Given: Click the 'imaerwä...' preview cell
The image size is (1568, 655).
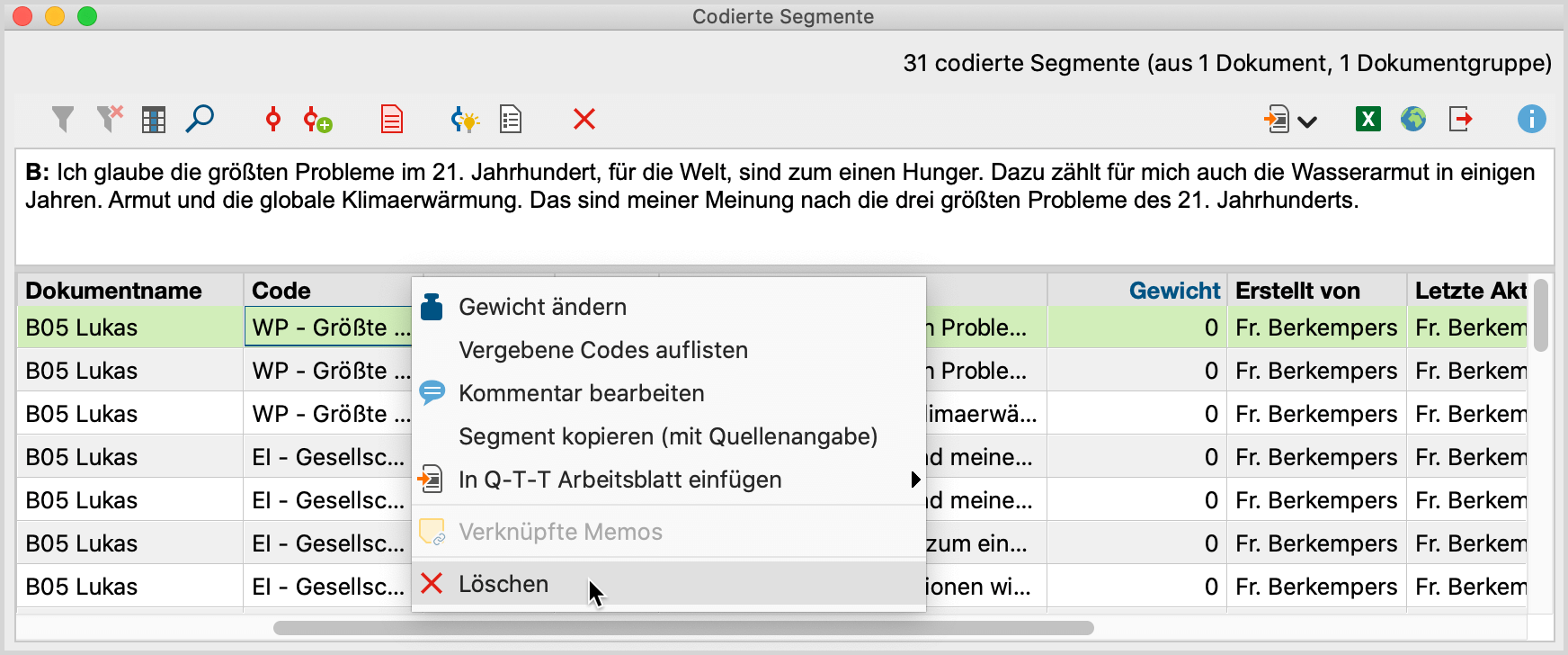Looking at the screenshot, I should click(x=986, y=414).
